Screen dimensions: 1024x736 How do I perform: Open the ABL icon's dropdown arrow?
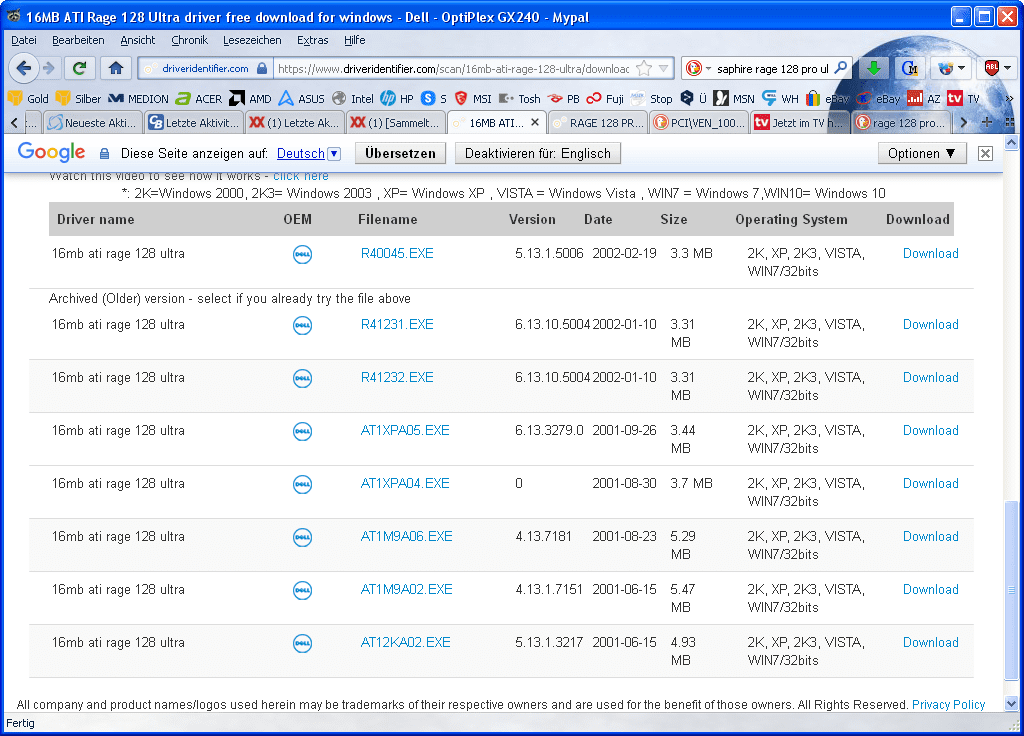pos(1008,68)
